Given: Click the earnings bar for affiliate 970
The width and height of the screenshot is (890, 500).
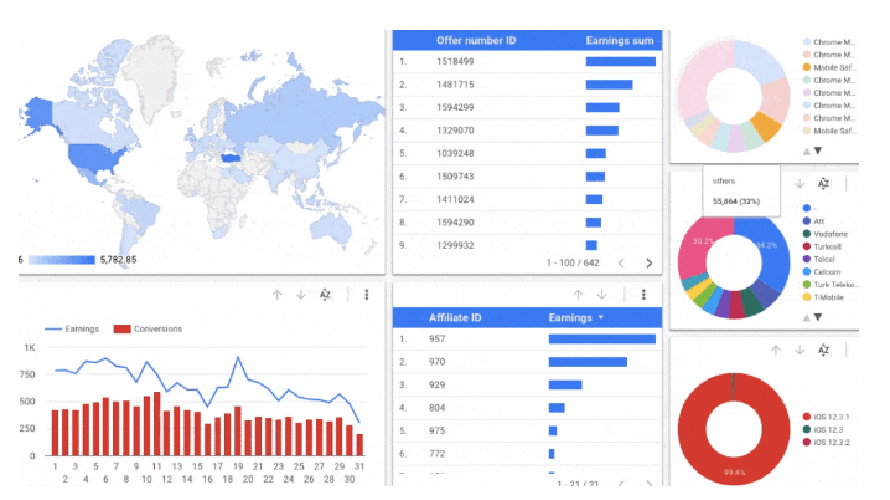Looking at the screenshot, I should (587, 362).
